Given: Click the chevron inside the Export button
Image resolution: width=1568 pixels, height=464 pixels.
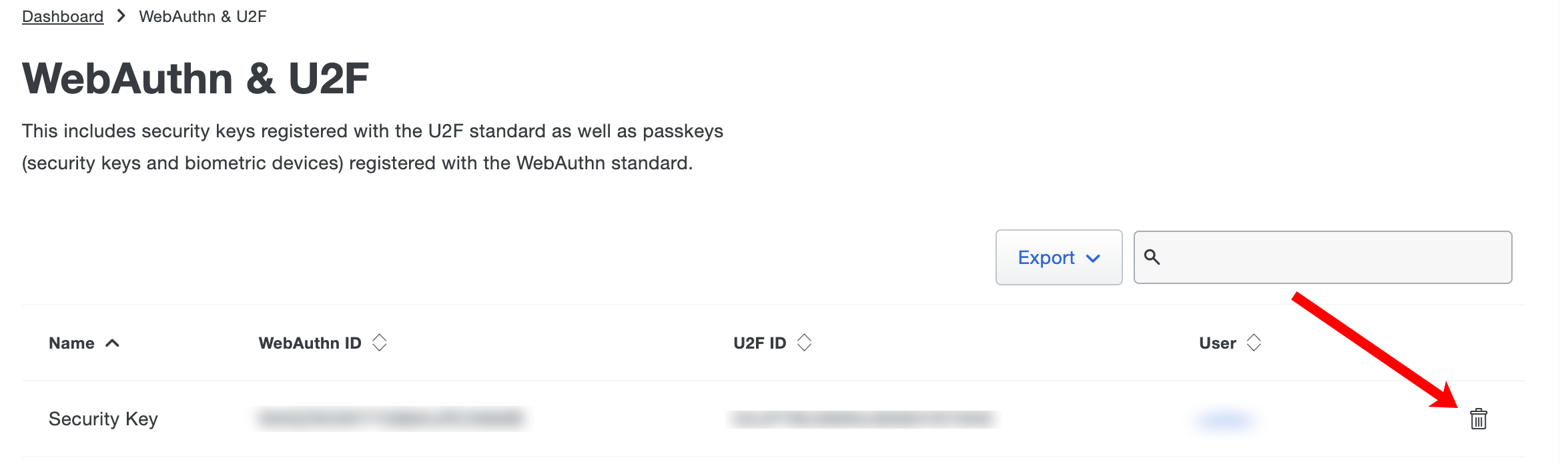Looking at the screenshot, I should (x=1092, y=258).
